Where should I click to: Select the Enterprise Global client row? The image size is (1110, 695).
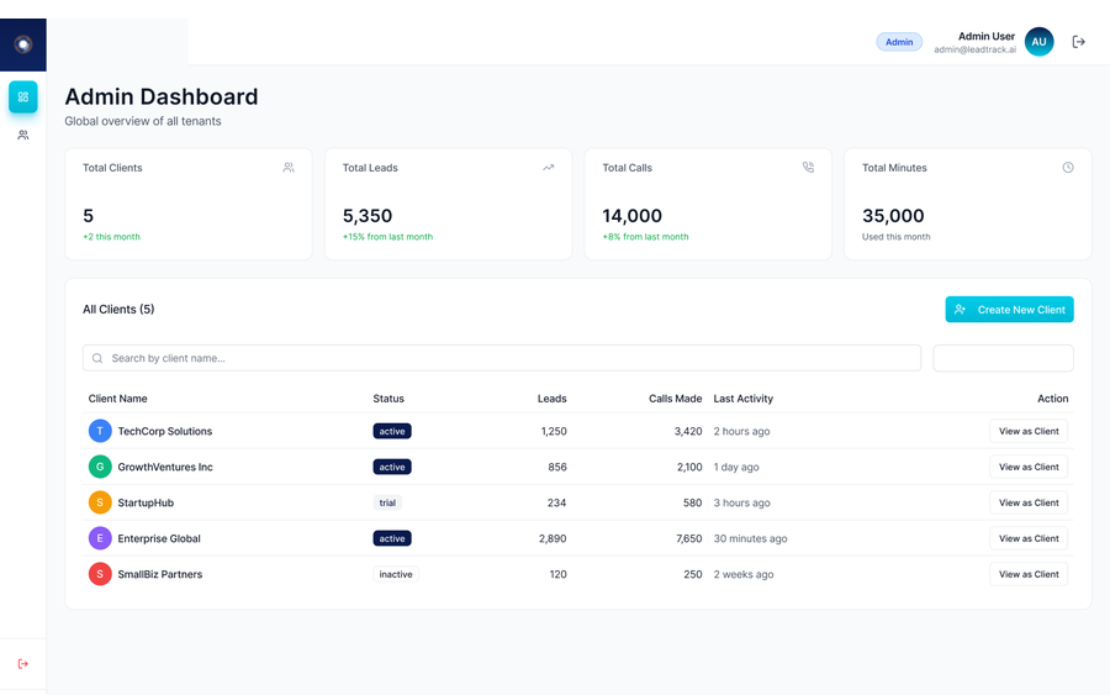[578, 539]
